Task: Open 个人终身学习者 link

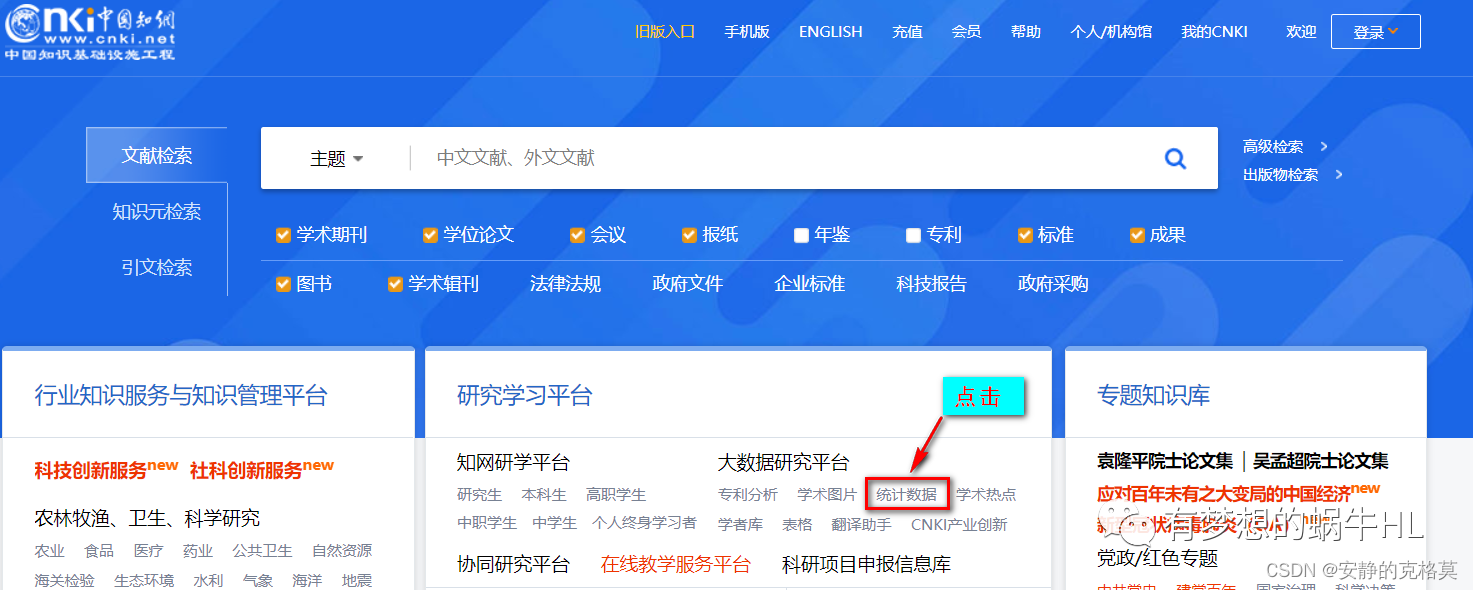Action: tap(644, 522)
